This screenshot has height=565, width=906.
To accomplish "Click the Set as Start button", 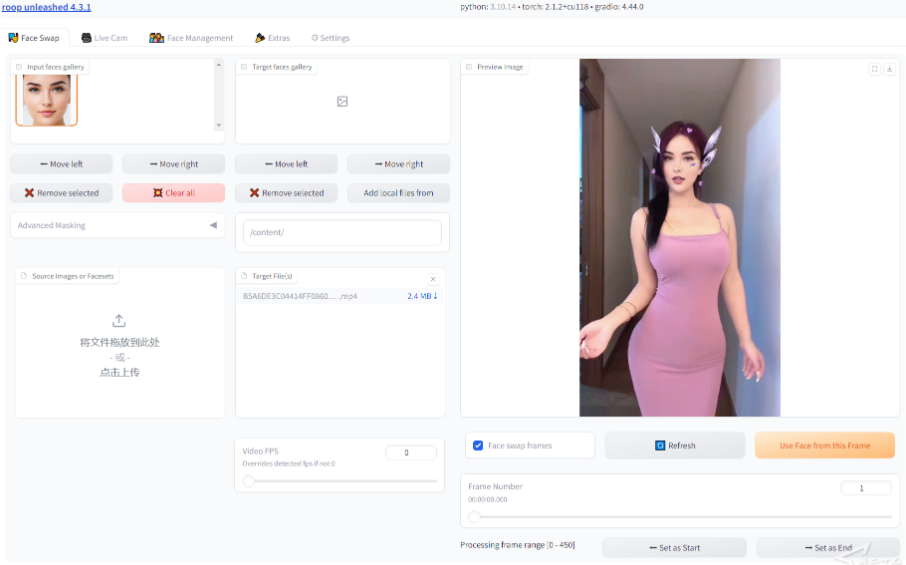I will (674, 548).
